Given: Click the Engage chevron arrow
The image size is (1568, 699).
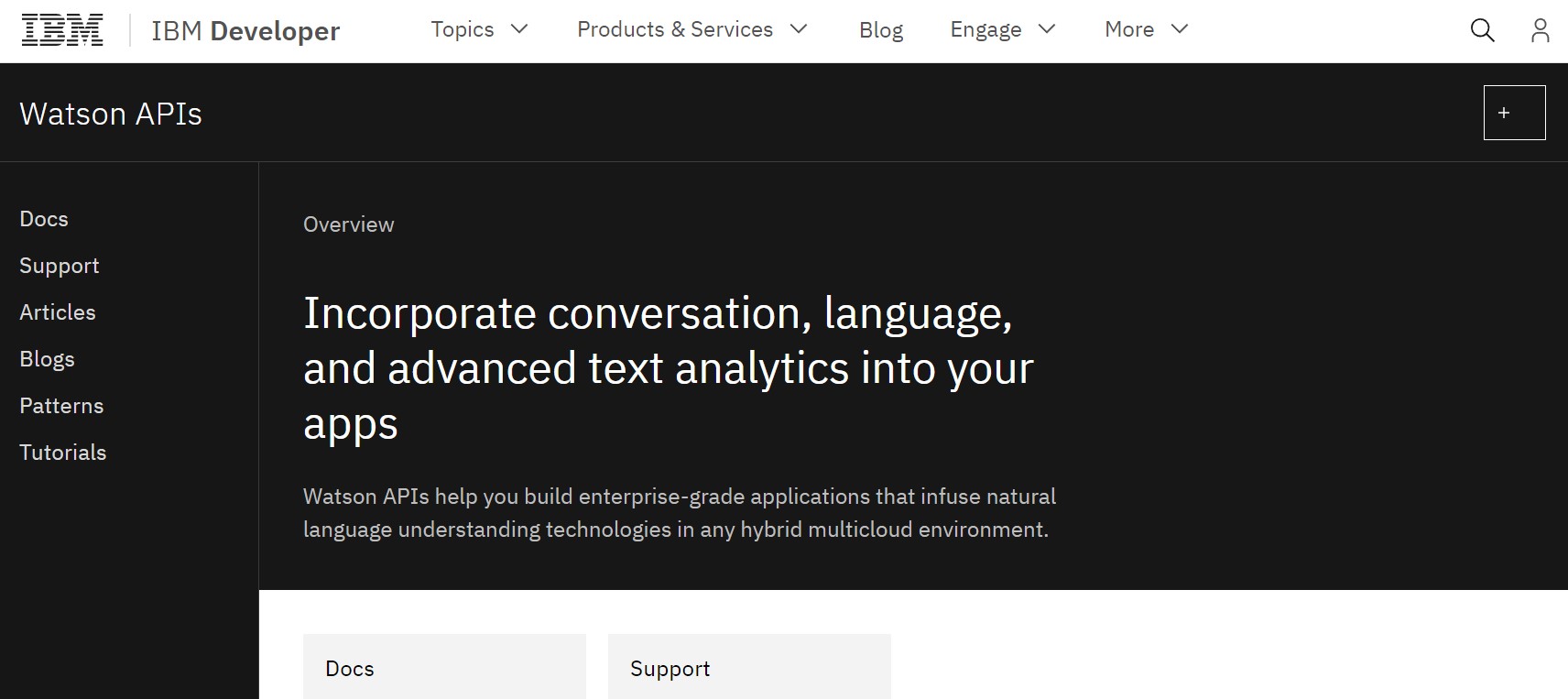Looking at the screenshot, I should 1047,29.
